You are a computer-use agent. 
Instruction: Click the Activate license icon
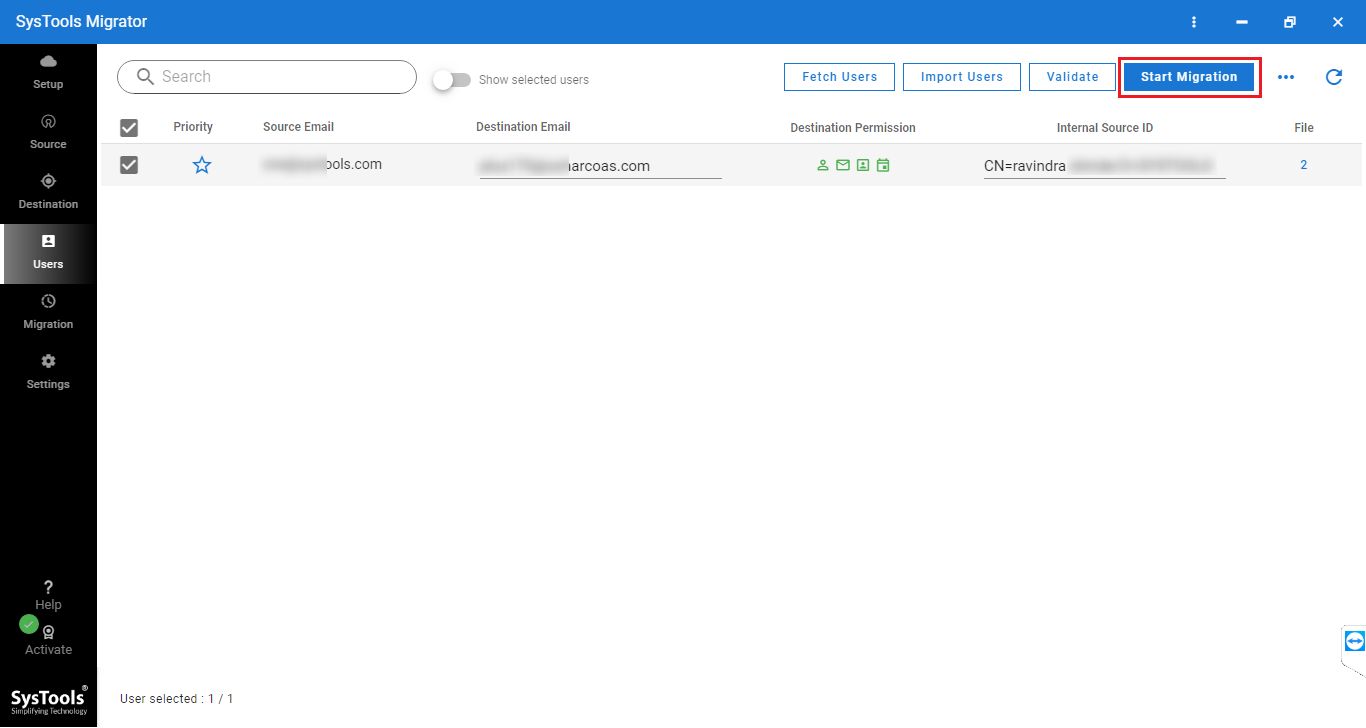(x=48, y=633)
